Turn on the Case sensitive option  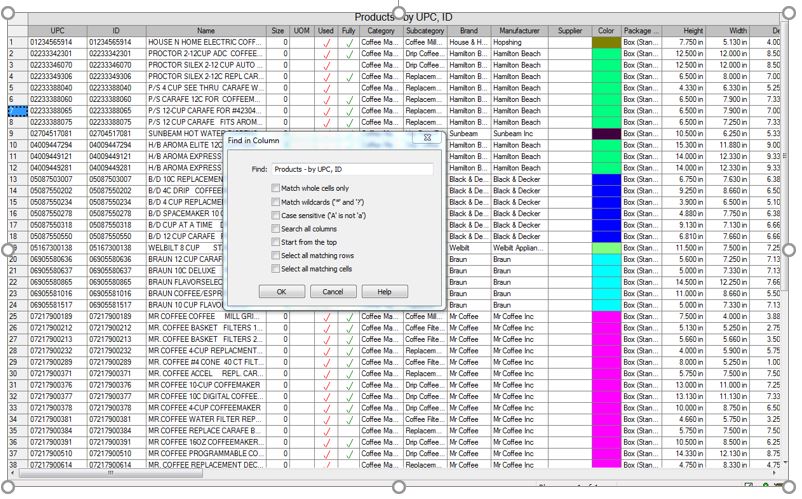click(276, 215)
